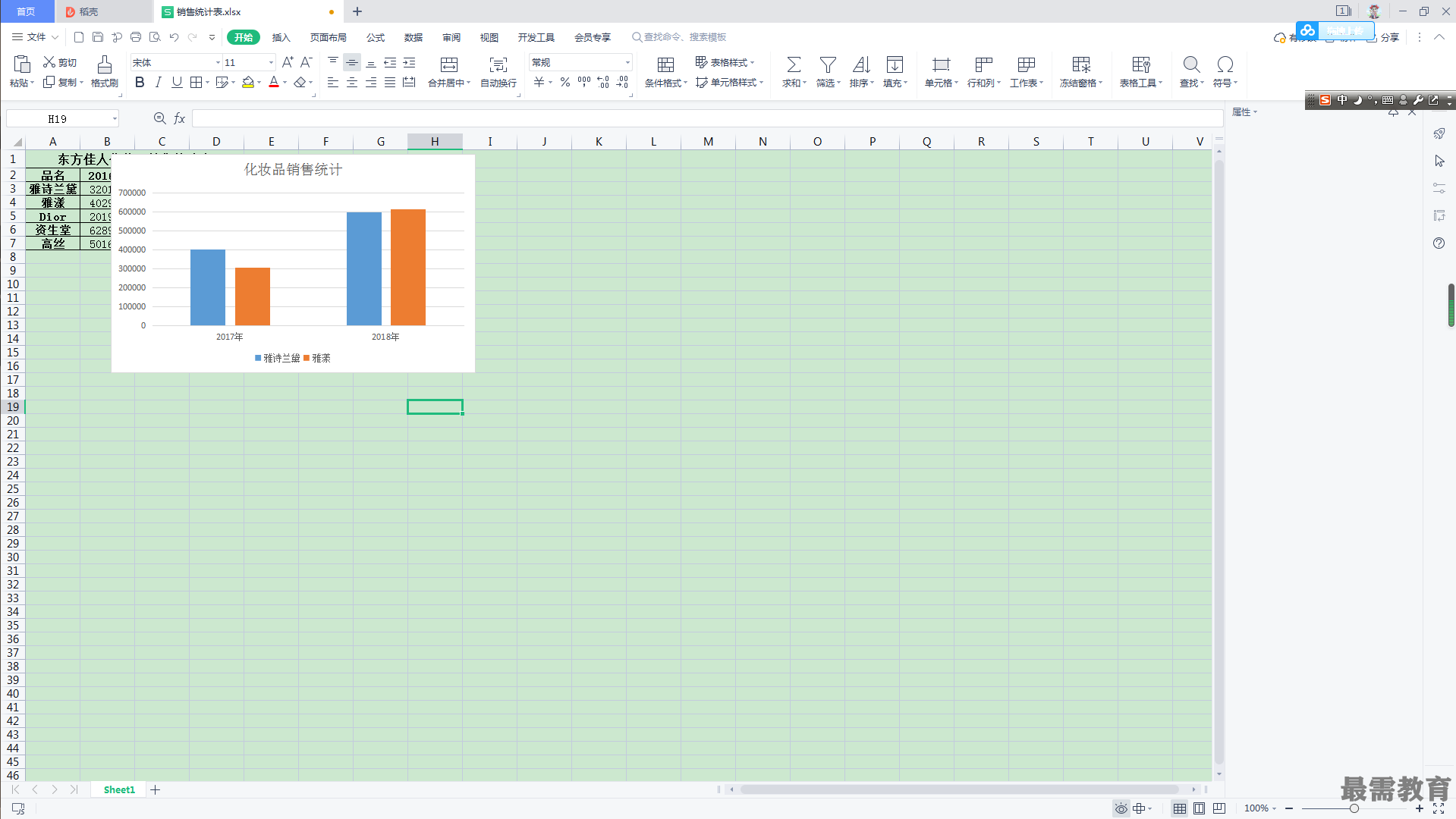
Task: Open the font size dropdown
Action: pyautogui.click(x=271, y=62)
